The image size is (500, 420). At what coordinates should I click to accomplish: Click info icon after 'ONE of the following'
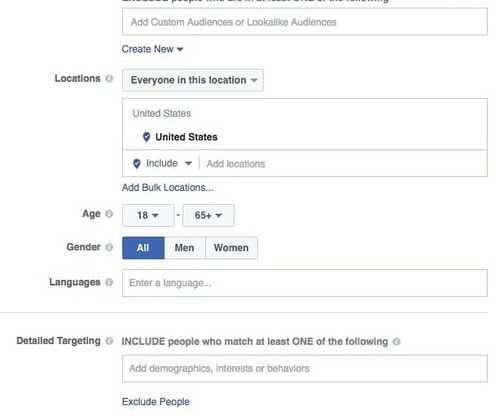[396, 342]
